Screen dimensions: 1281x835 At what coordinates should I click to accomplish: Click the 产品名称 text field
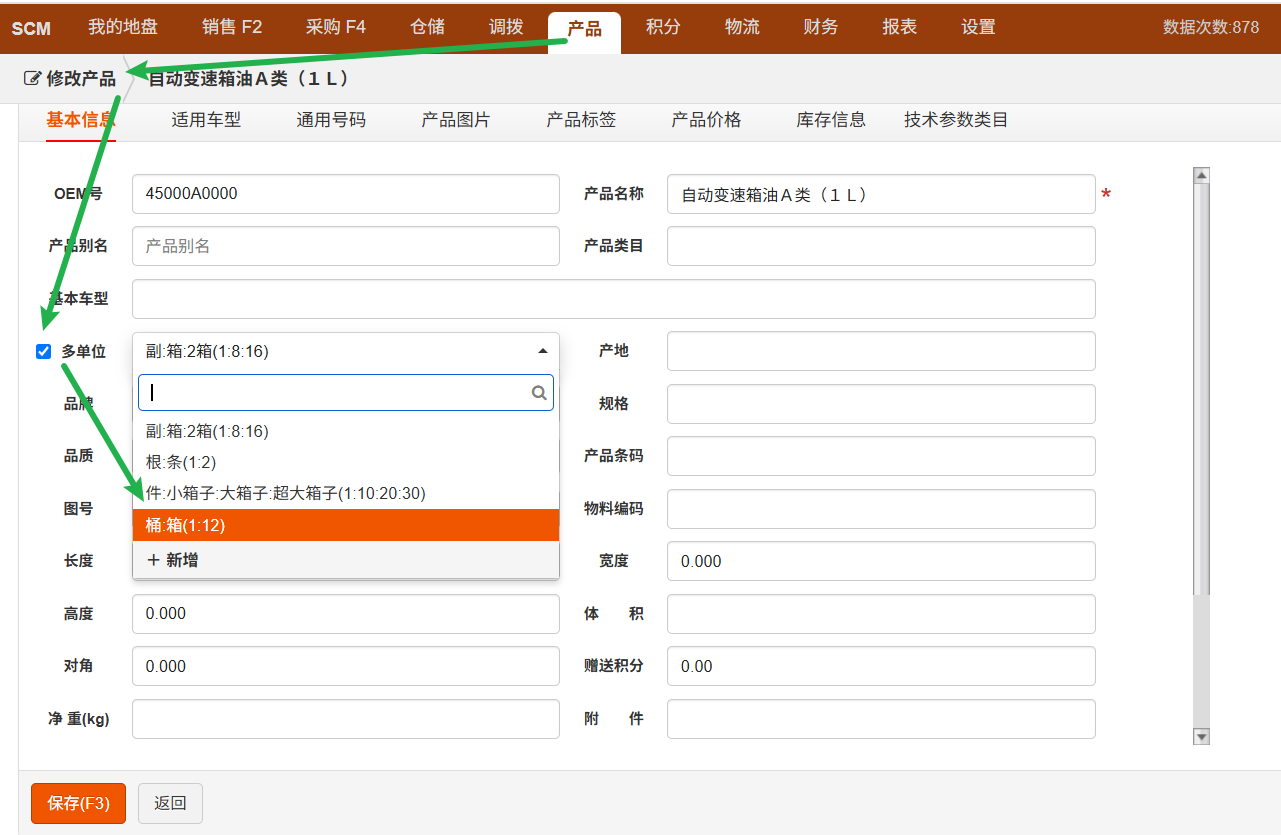click(x=880, y=194)
